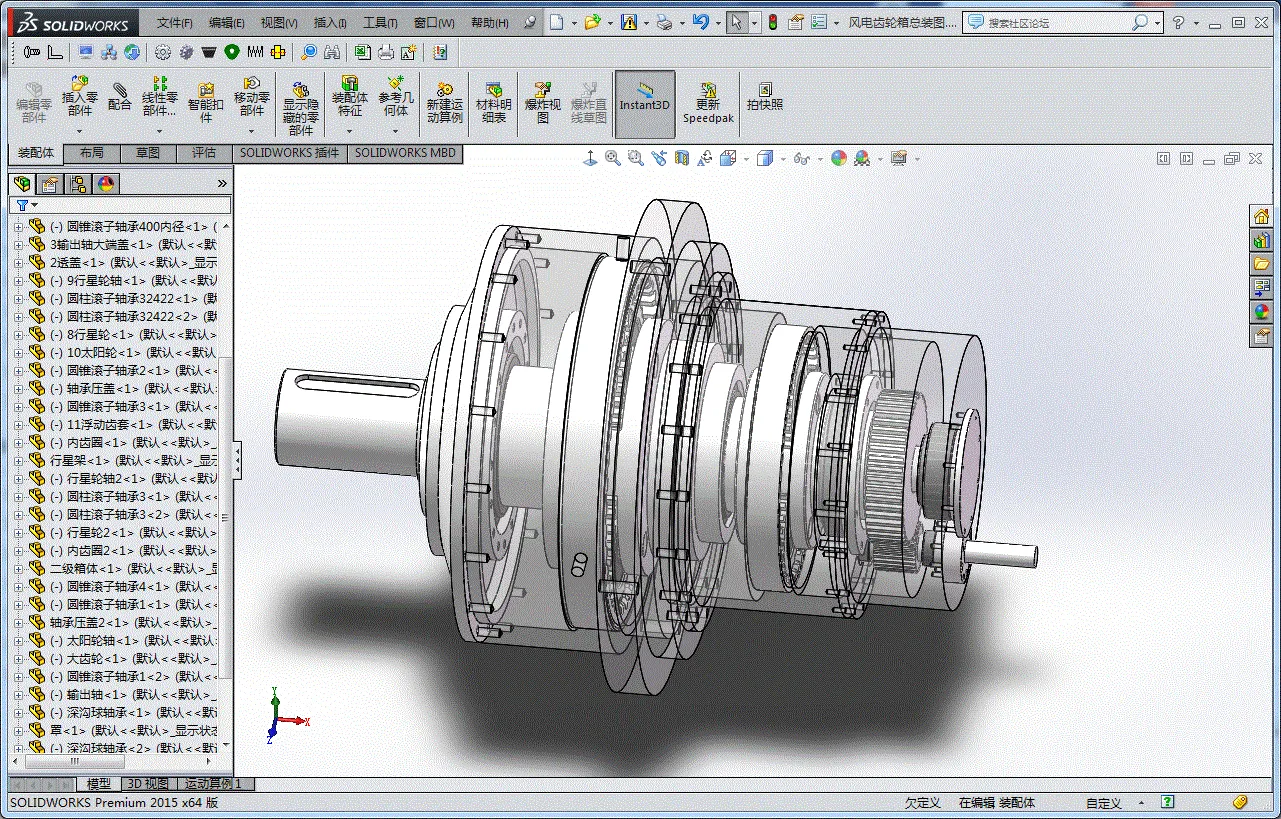
Task: Click the Undo arrow icon
Action: click(x=700, y=22)
